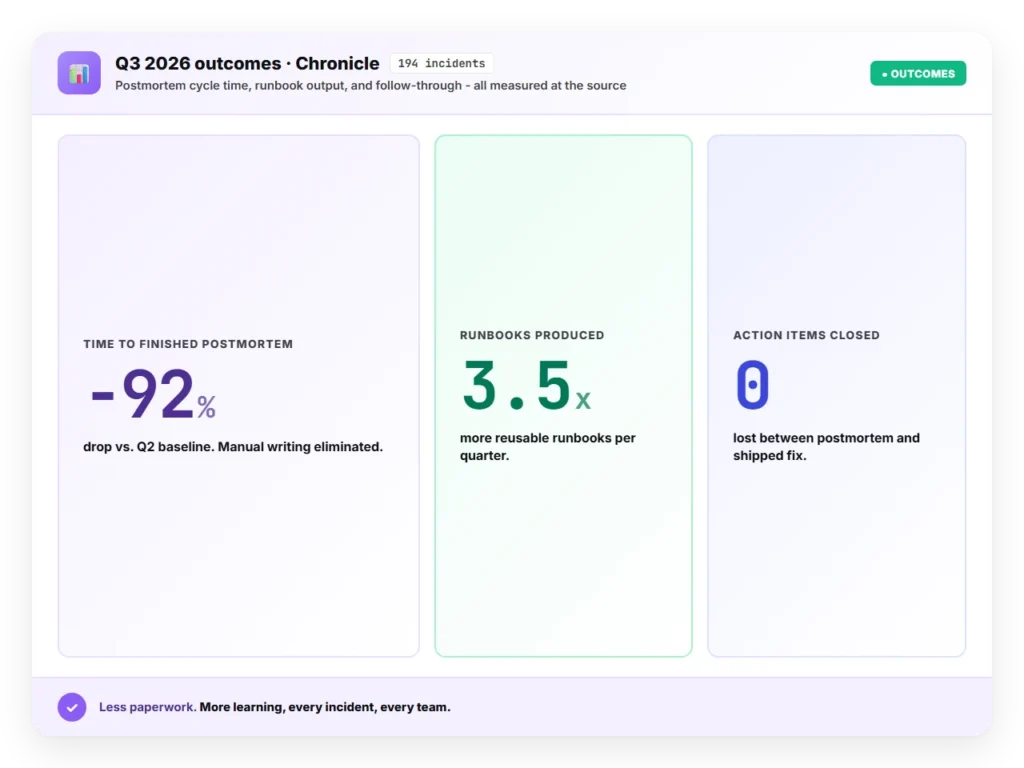1024x768 pixels.
Task: Select the Q3 2026 outcomes · Chronicle title
Action: click(x=247, y=63)
